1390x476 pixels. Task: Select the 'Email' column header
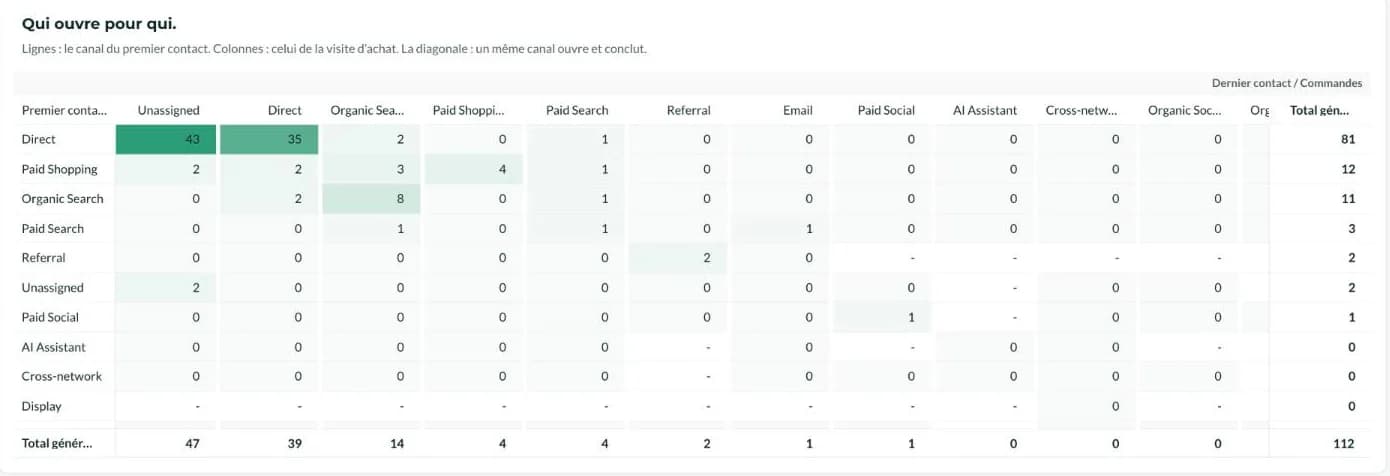click(x=798, y=110)
